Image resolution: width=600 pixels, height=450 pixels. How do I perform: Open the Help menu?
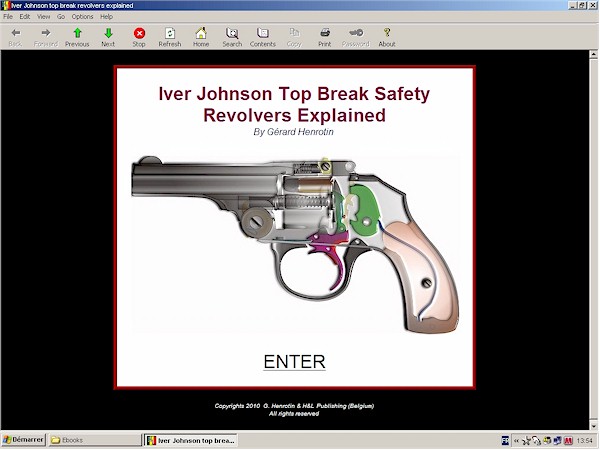click(106, 17)
